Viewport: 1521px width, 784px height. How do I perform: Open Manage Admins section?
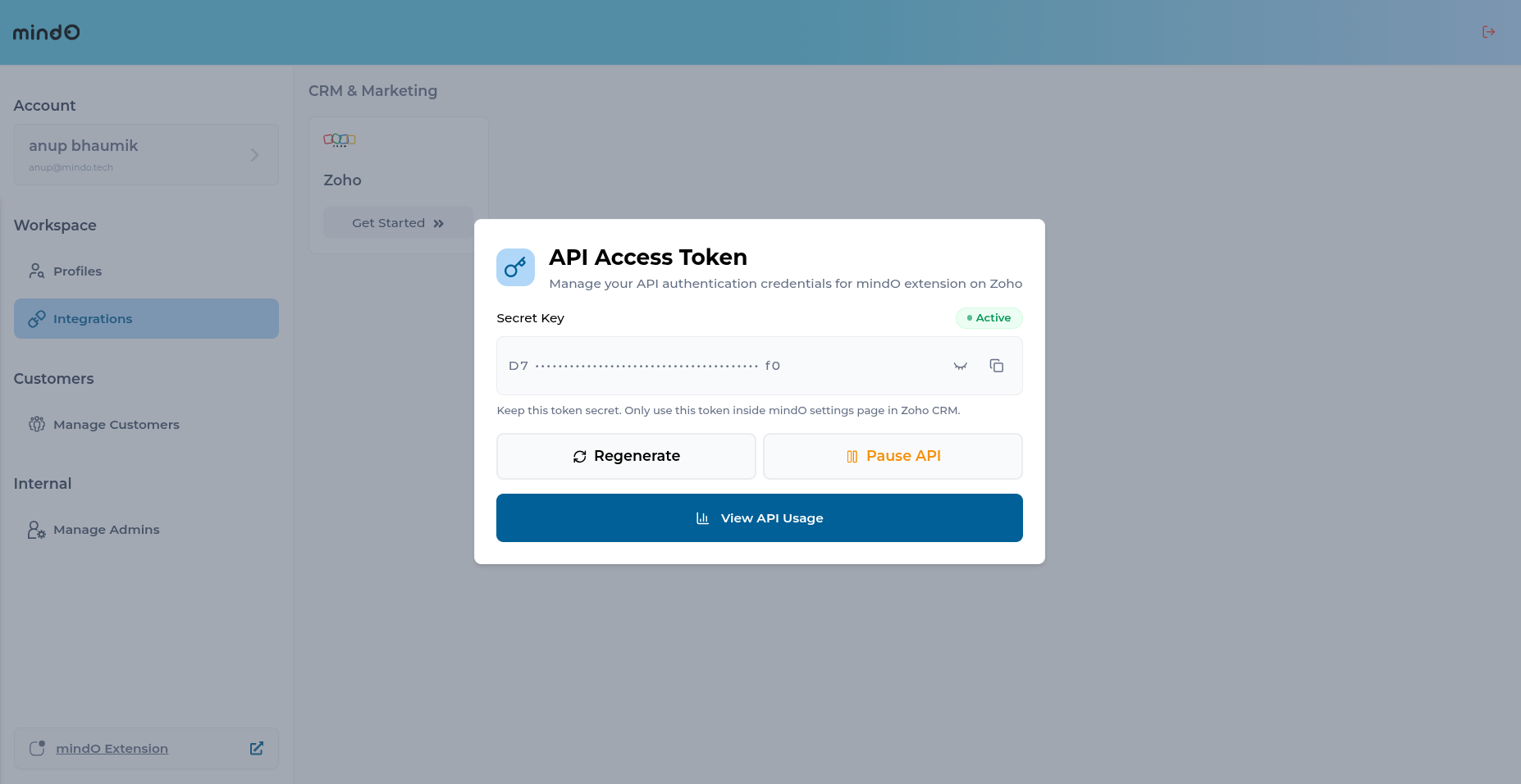point(106,530)
